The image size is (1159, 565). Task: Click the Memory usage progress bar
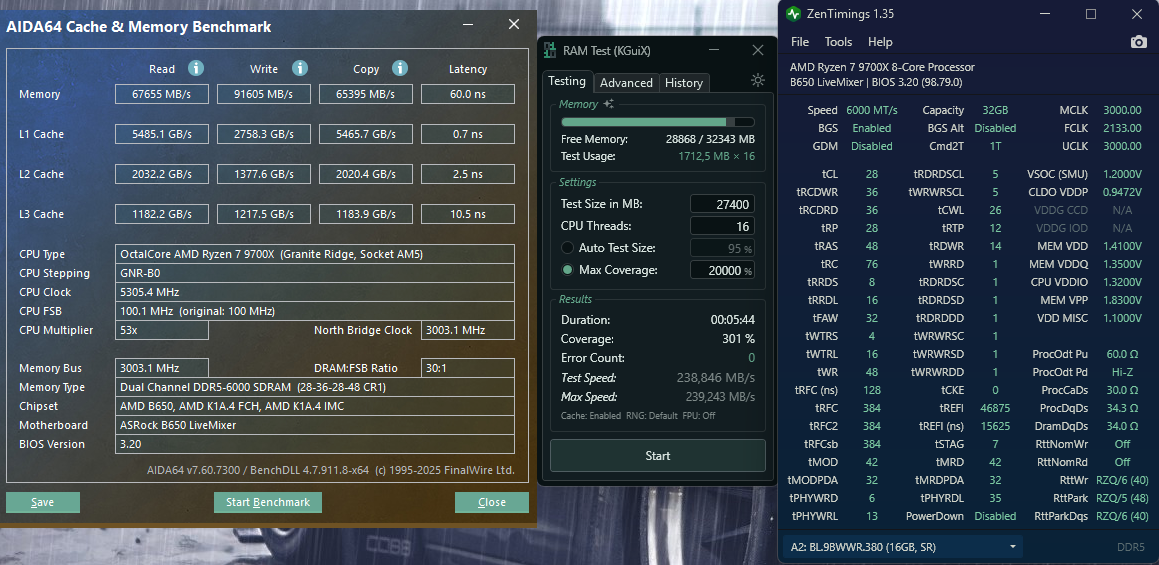658,122
